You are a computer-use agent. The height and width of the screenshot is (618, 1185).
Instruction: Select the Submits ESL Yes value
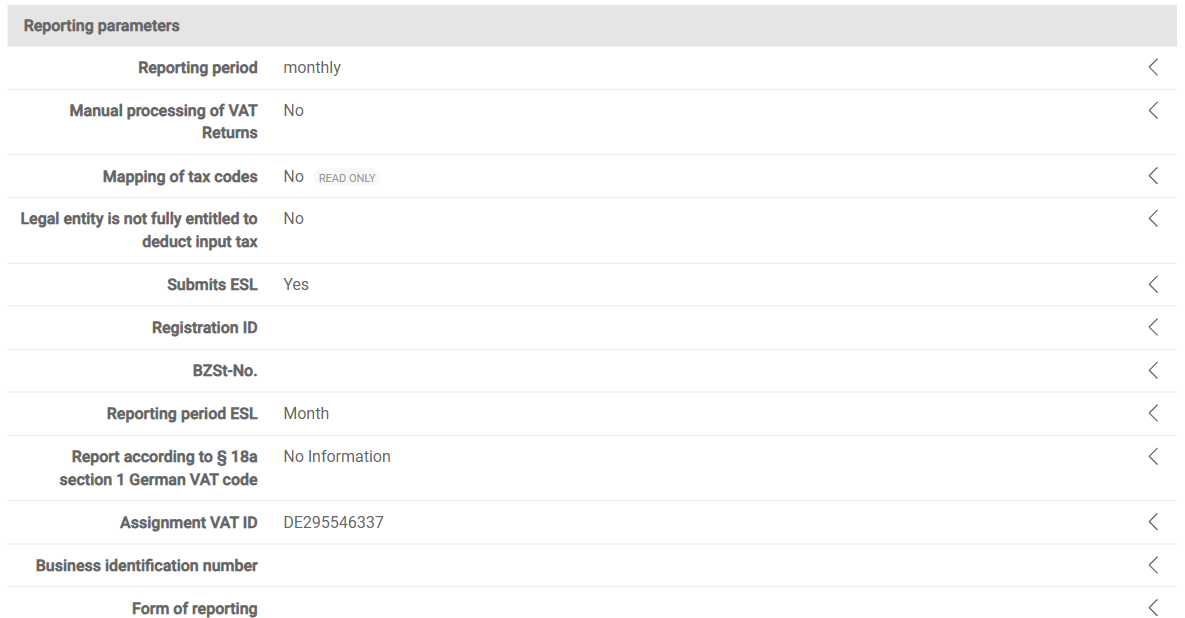click(x=295, y=284)
